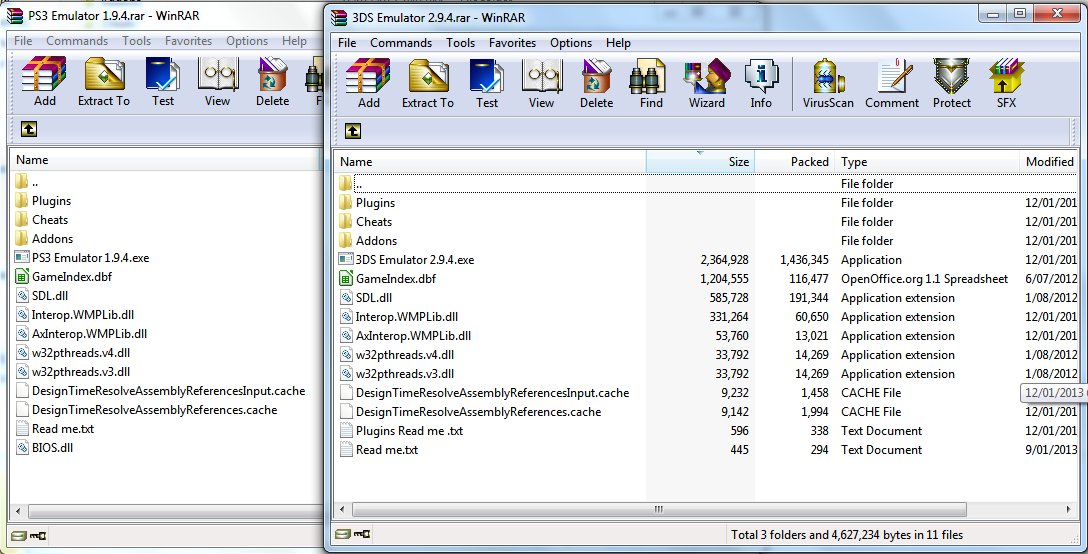
Task: Open Commands menu in 3DS Emulator window
Action: 400,42
